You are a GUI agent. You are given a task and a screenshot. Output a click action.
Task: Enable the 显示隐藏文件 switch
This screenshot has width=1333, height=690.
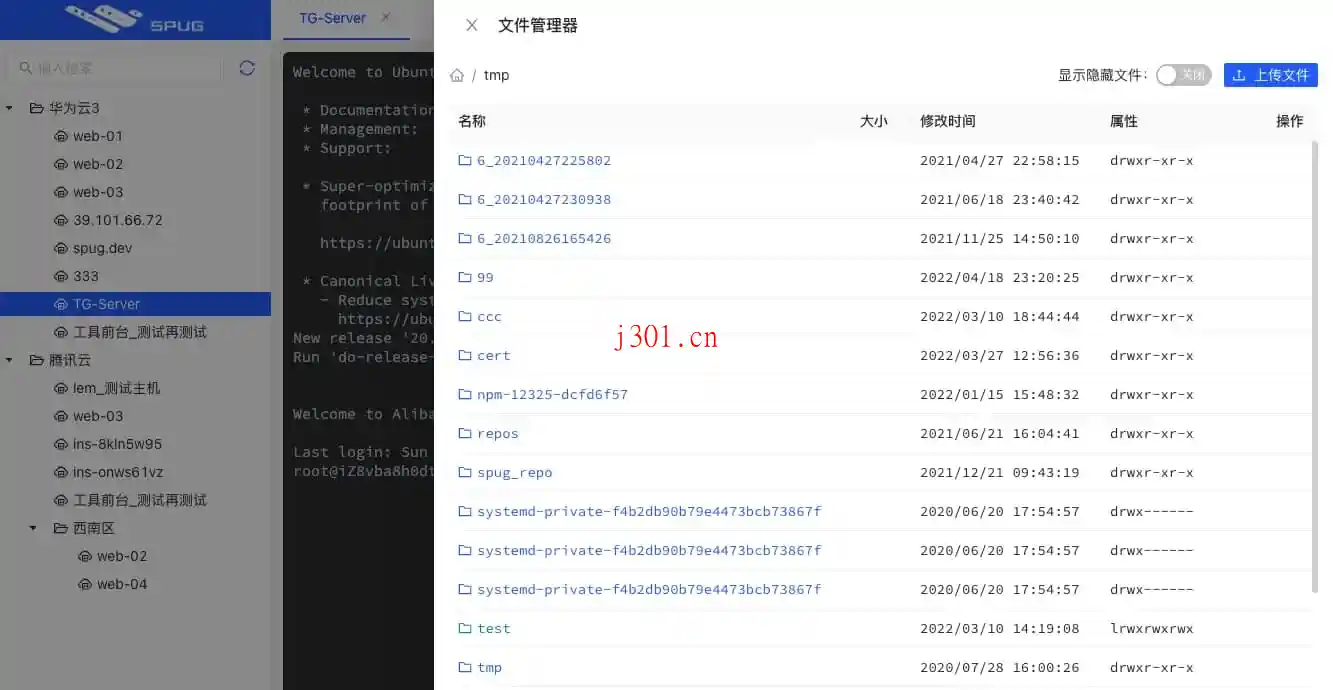pos(1183,74)
